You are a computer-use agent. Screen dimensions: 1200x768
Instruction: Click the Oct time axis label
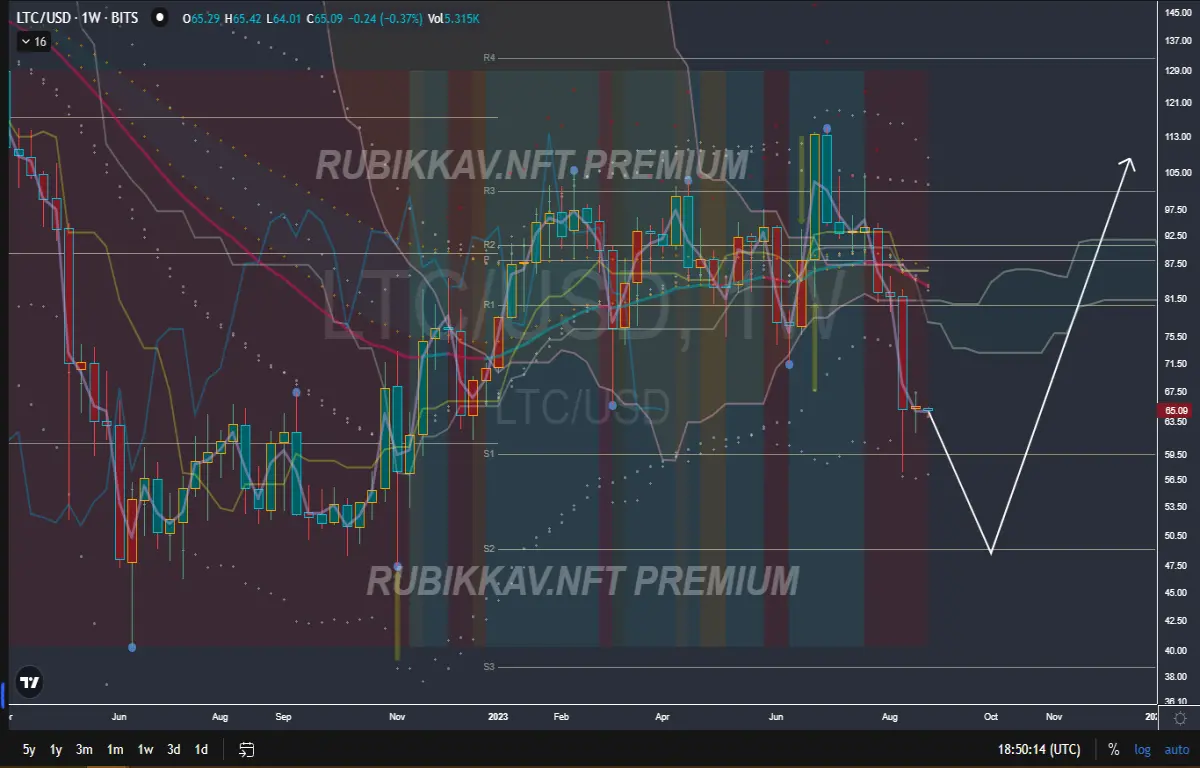(991, 717)
